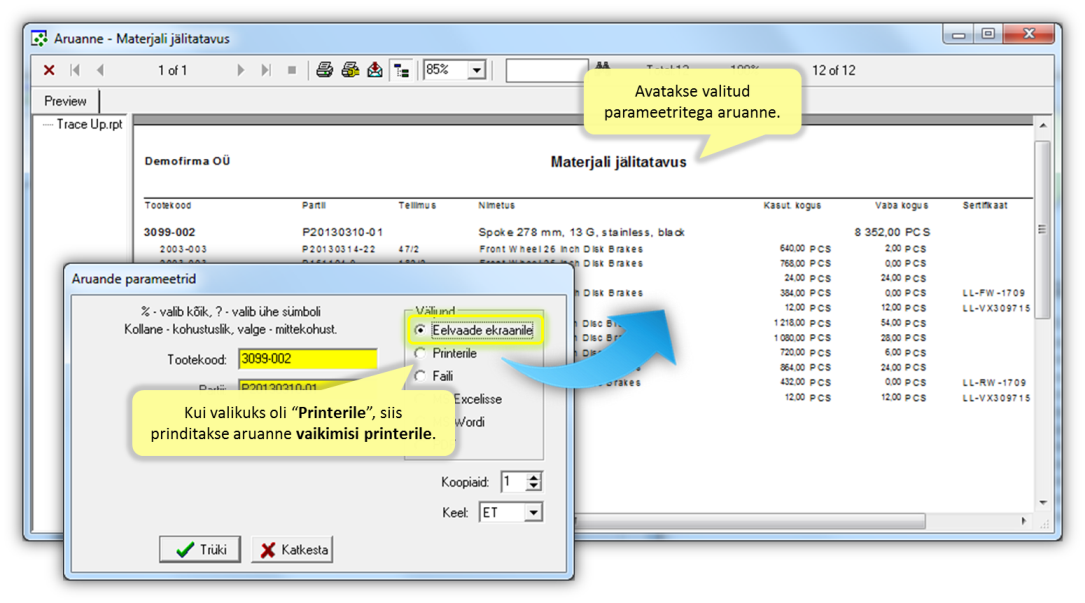Click the report scroll up arrow
This screenshot has width=1085, height=603.
[x=1043, y=125]
